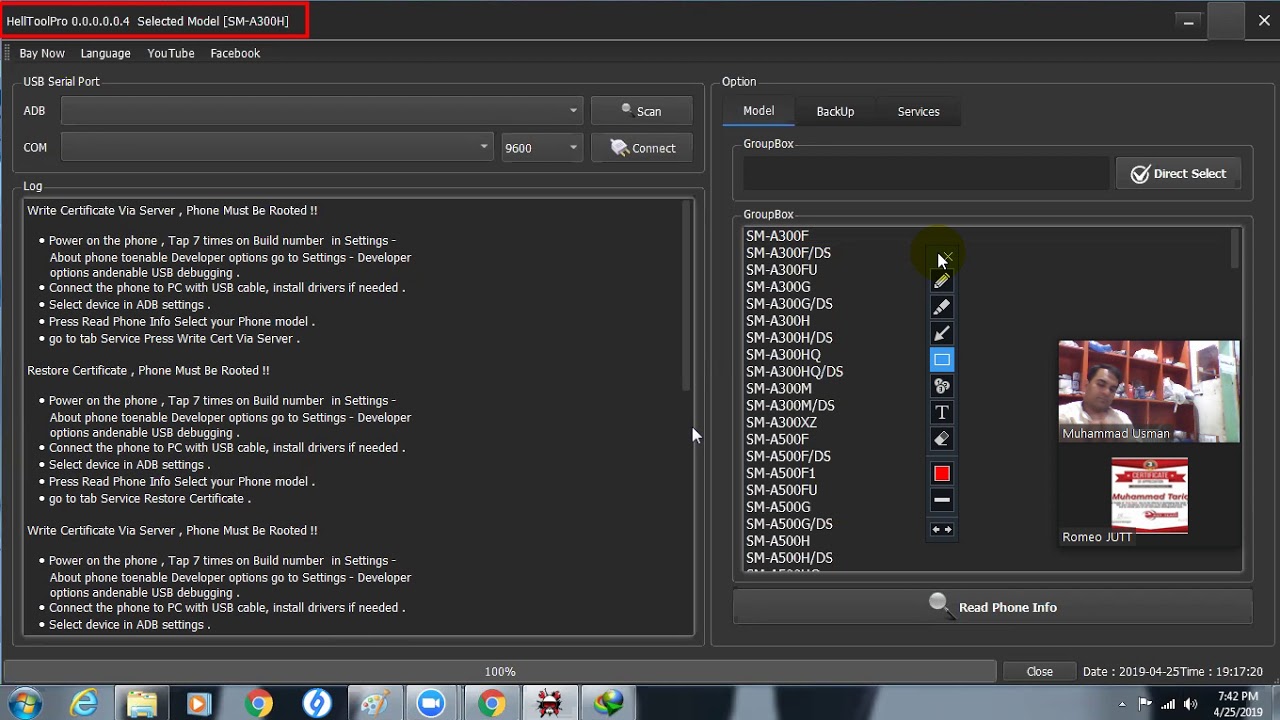The height and width of the screenshot is (720, 1280).
Task: Open the line thickness option
Action: (942, 500)
